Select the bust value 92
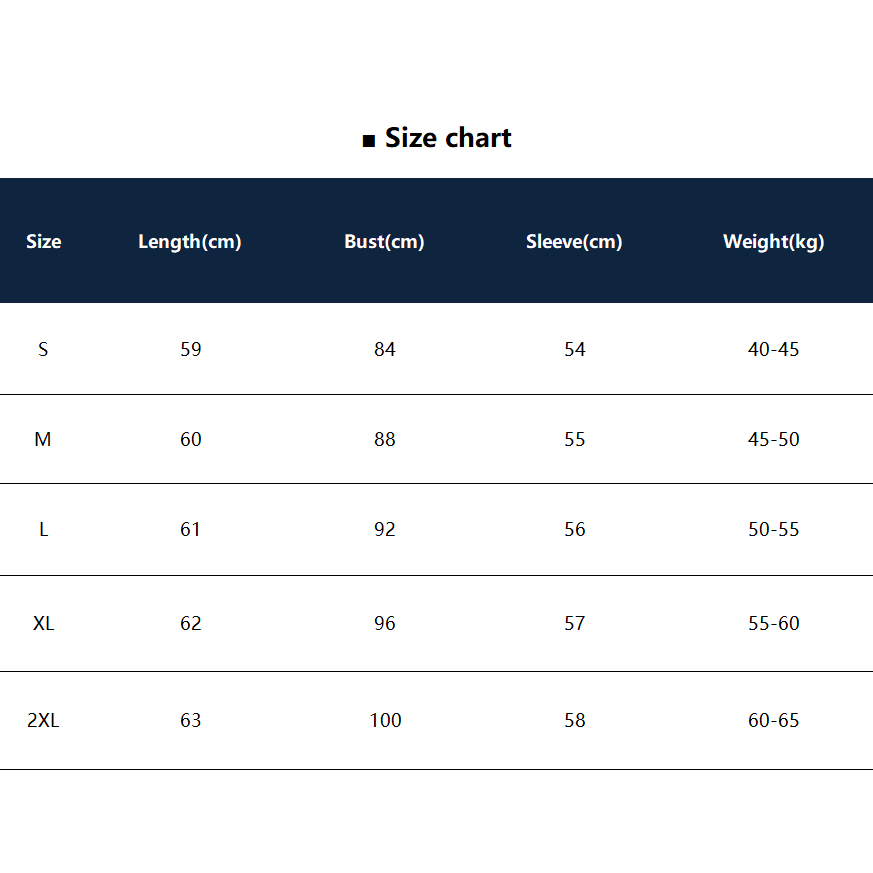The width and height of the screenshot is (873, 873). click(385, 529)
